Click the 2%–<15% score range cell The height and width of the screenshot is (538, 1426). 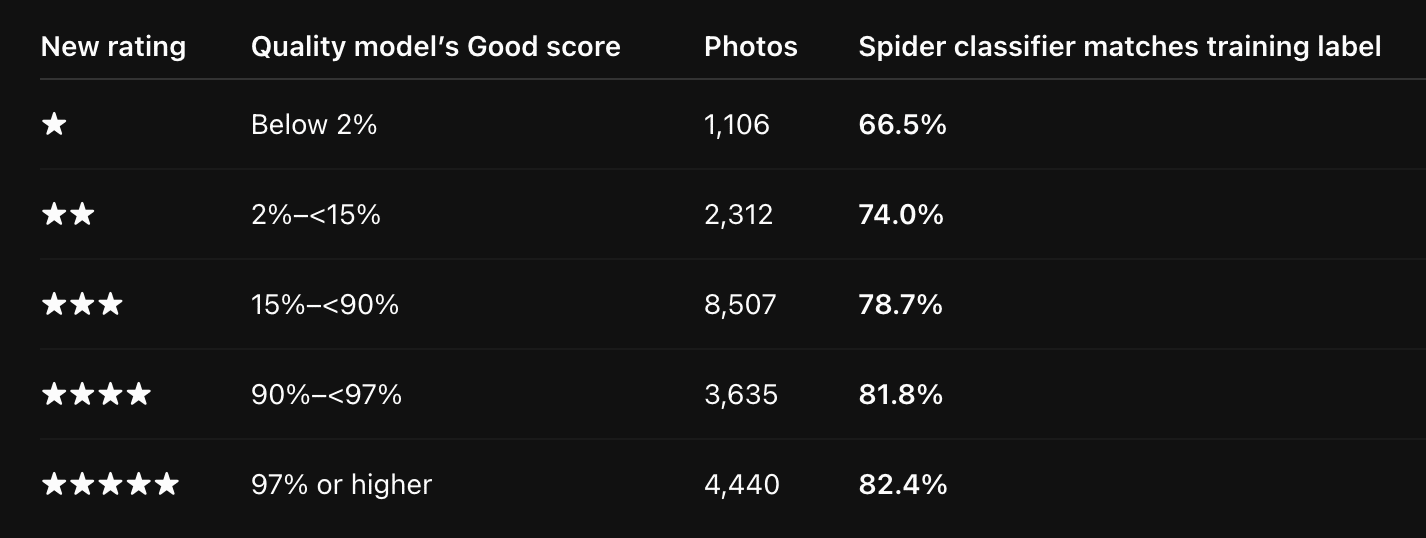coord(316,215)
